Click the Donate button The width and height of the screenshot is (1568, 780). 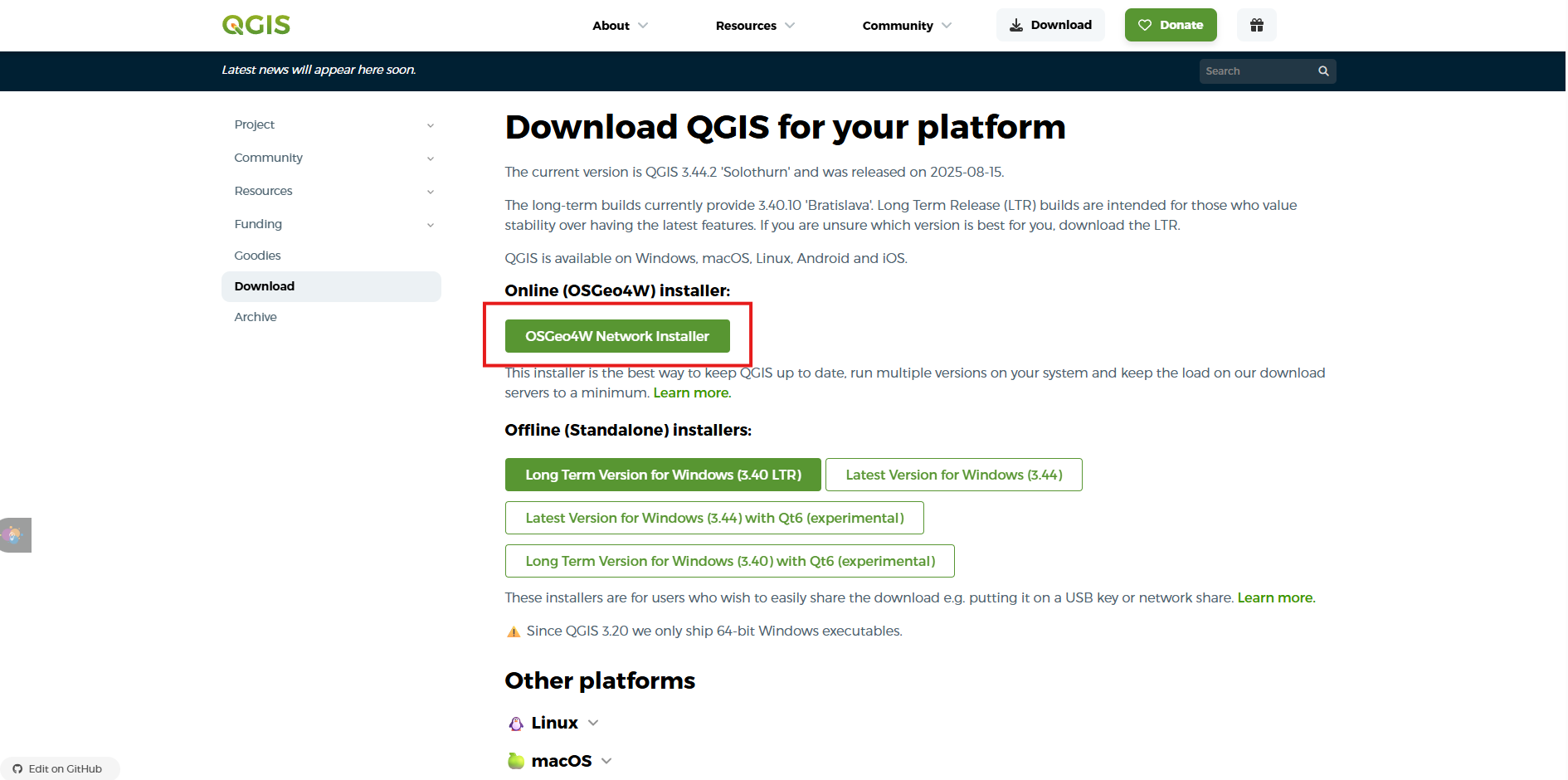(x=1171, y=25)
